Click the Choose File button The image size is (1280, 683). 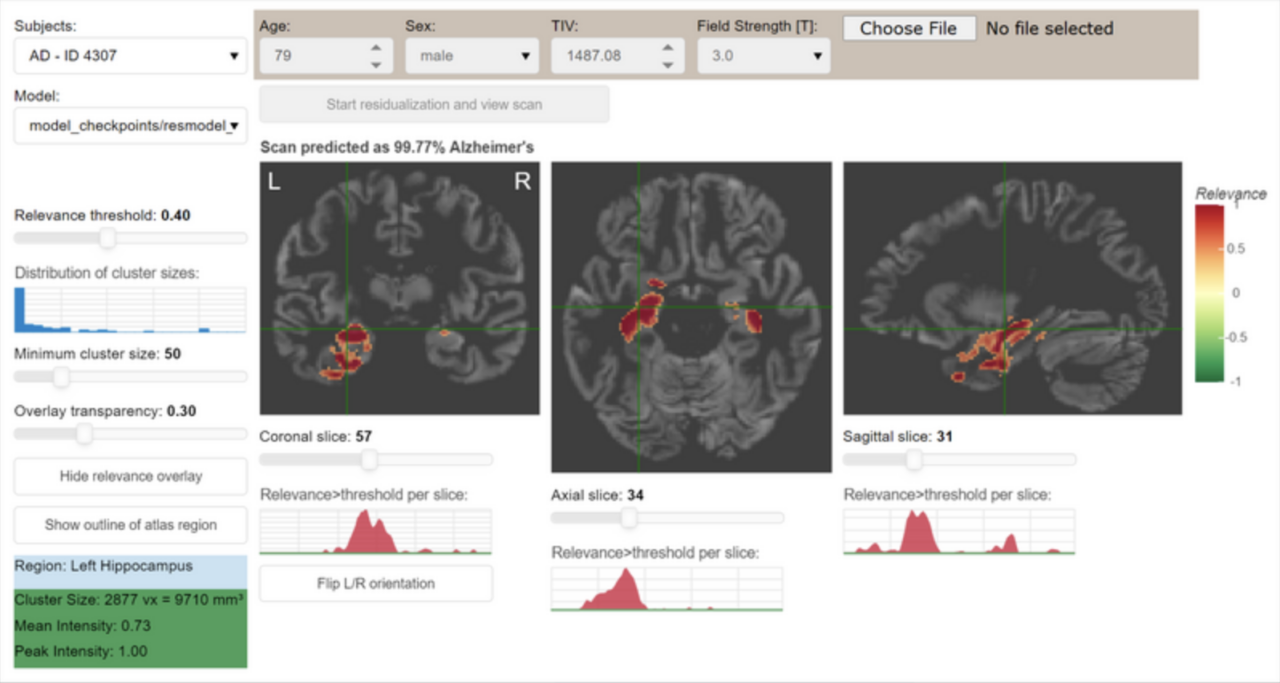(x=908, y=28)
